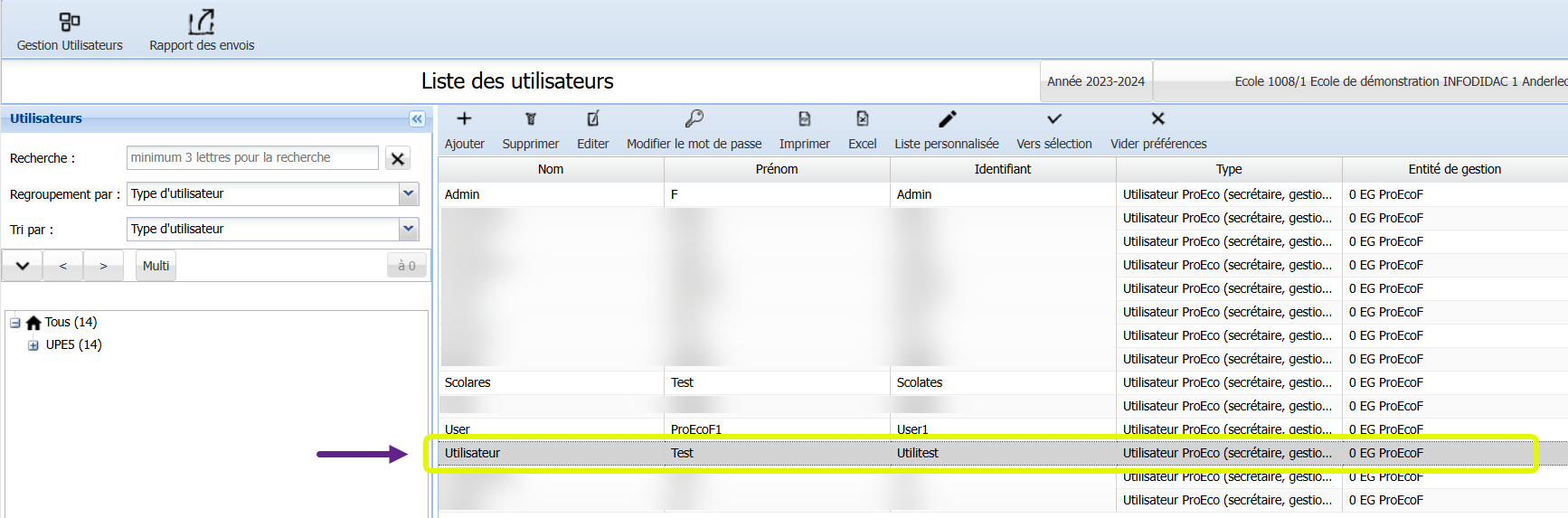Collapse the Utilisateurs side panel
Image resolution: width=1568 pixels, height=518 pixels.
[x=417, y=118]
